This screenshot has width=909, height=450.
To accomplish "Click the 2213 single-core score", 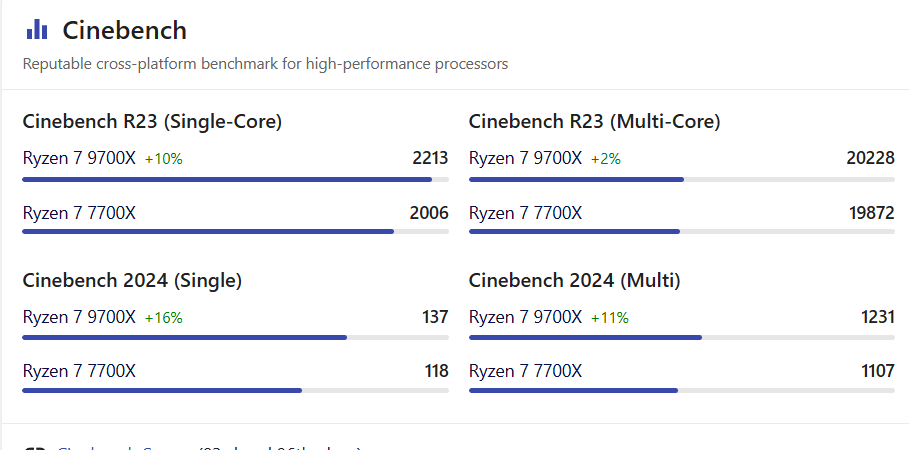I will [x=430, y=158].
